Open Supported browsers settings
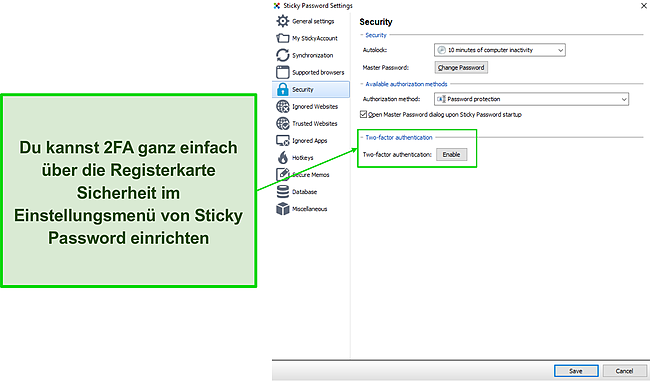The height and width of the screenshot is (381, 650). 318,72
